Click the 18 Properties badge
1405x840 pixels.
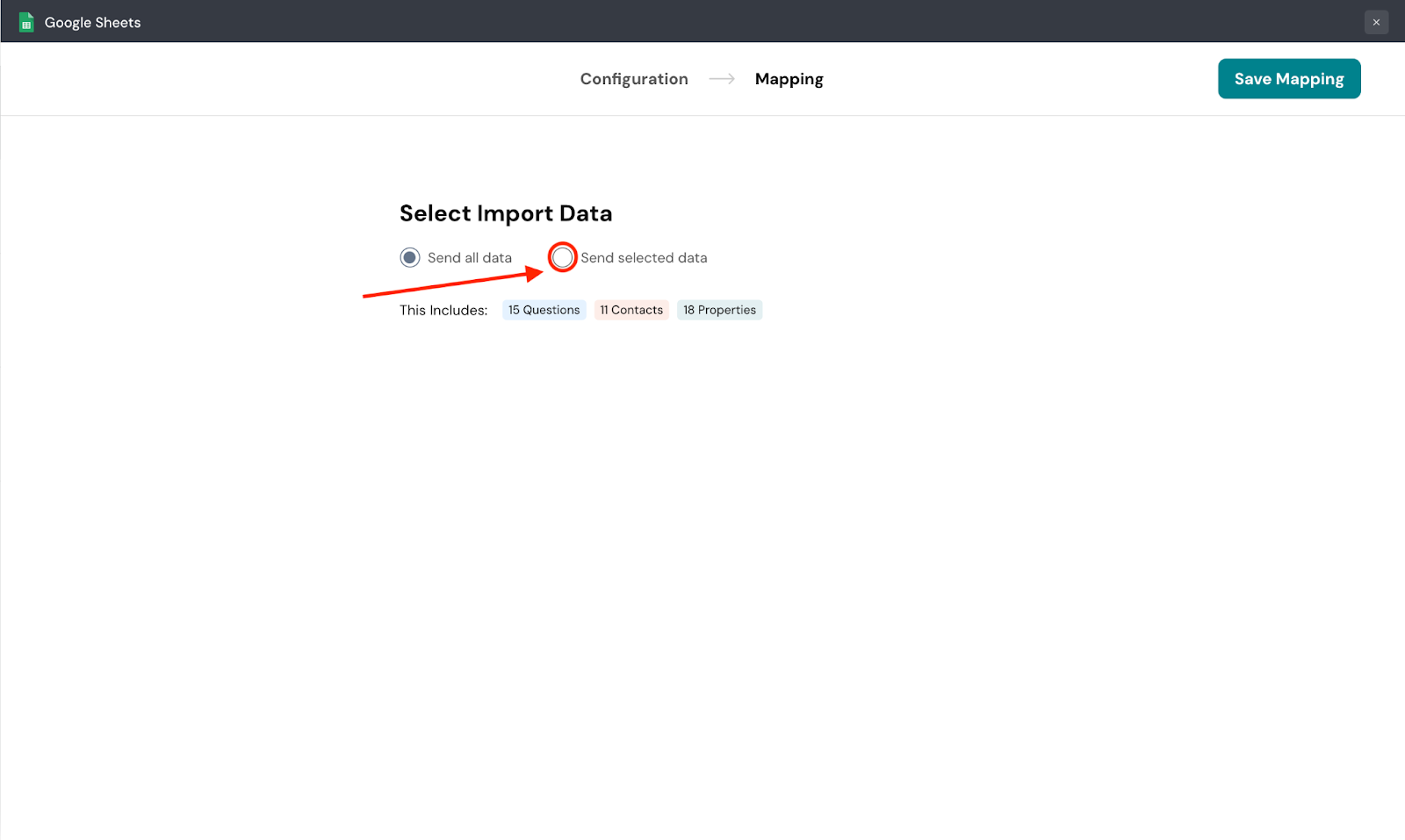coord(719,310)
